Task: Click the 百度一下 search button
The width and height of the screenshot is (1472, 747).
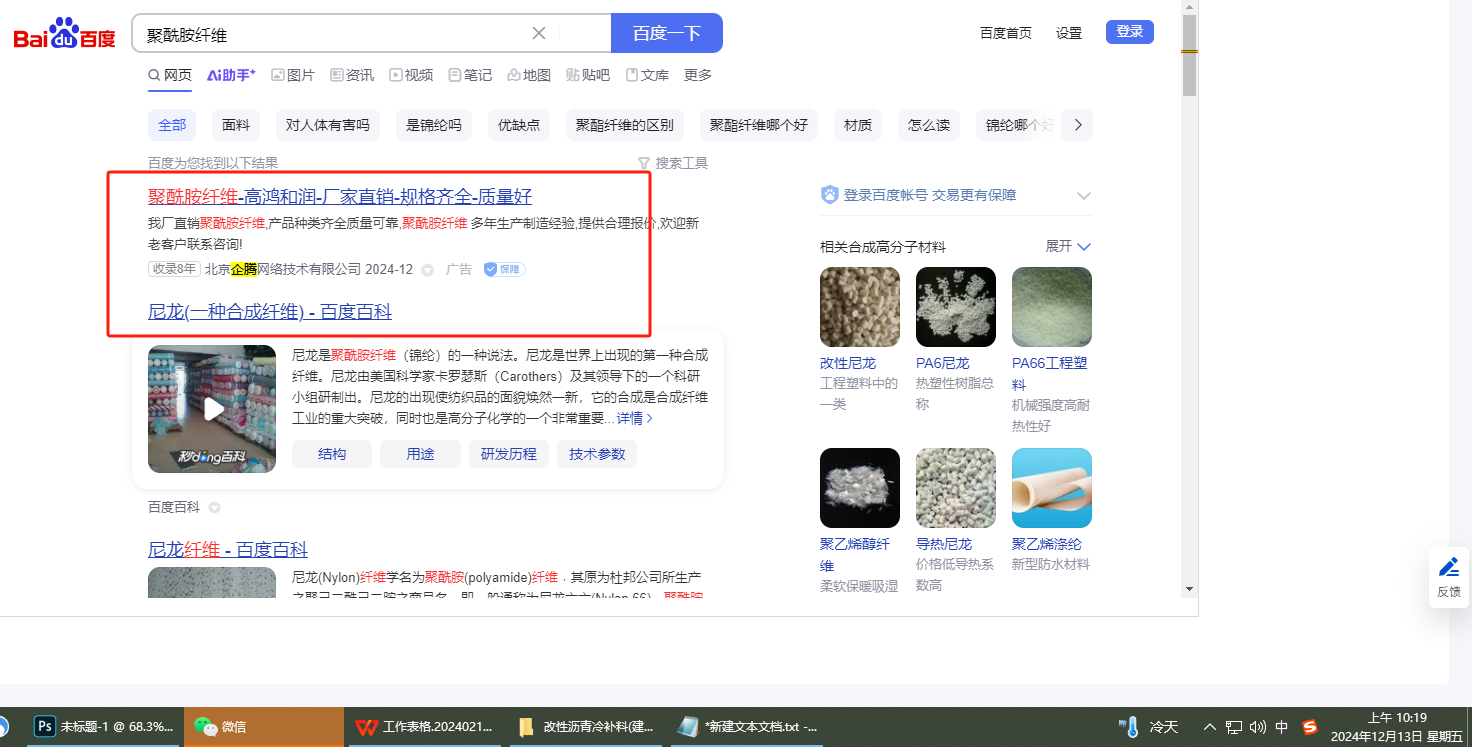Action: pos(667,33)
